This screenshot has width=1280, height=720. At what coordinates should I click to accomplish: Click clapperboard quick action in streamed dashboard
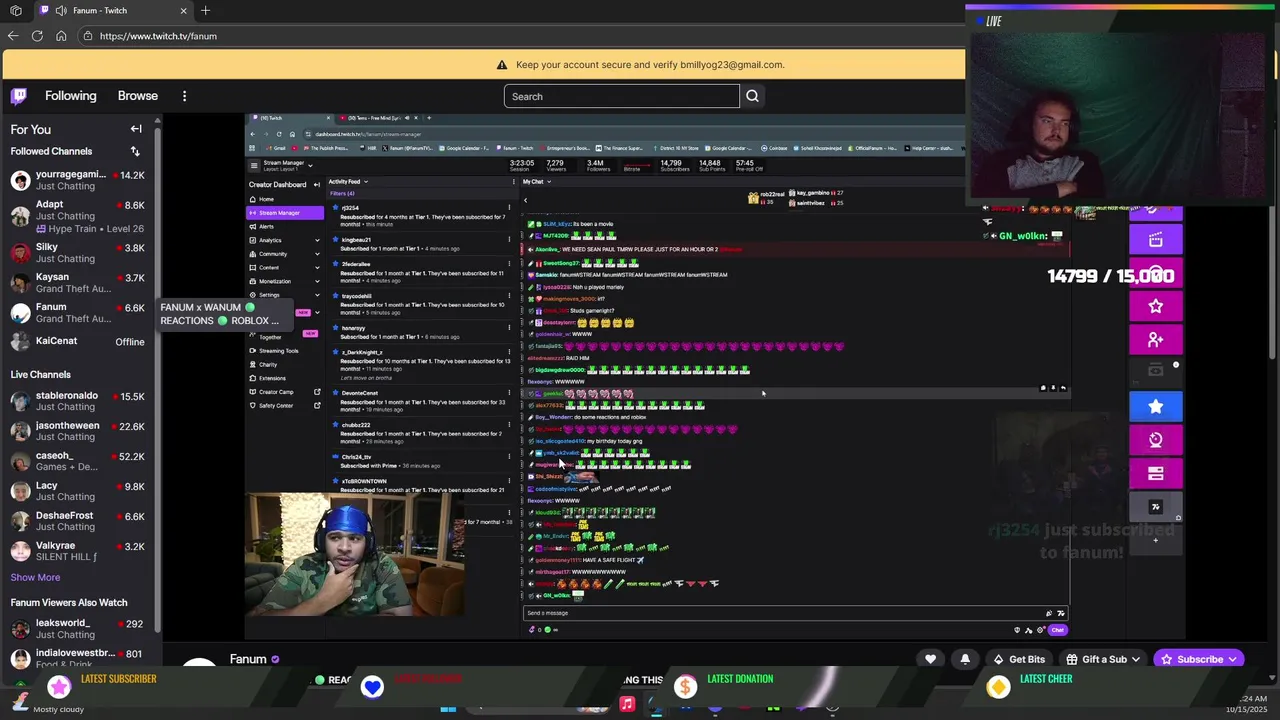click(1156, 240)
